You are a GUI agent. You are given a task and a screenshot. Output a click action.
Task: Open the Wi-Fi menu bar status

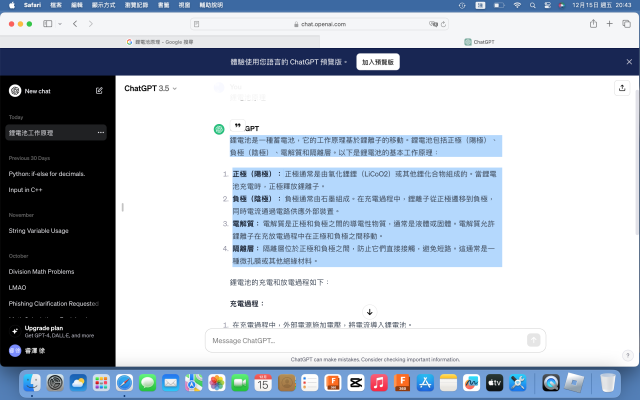pos(517,5)
